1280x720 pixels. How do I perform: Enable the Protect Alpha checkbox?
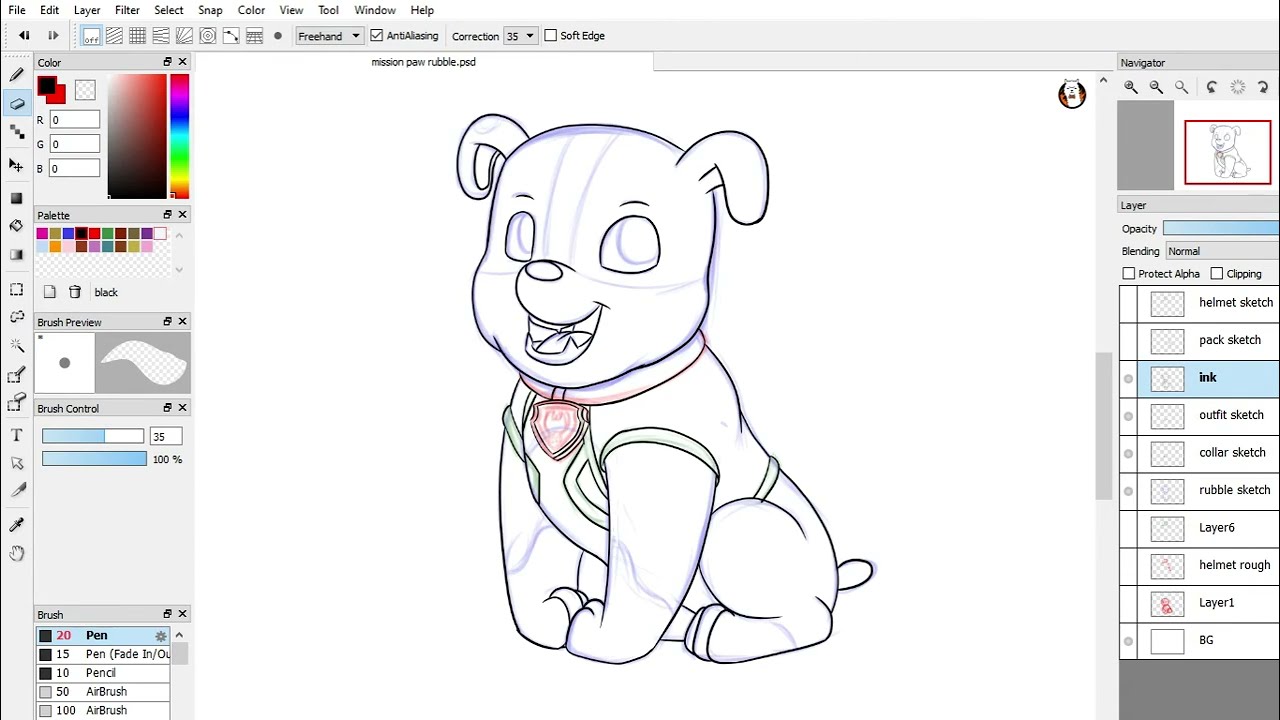[x=1129, y=274]
